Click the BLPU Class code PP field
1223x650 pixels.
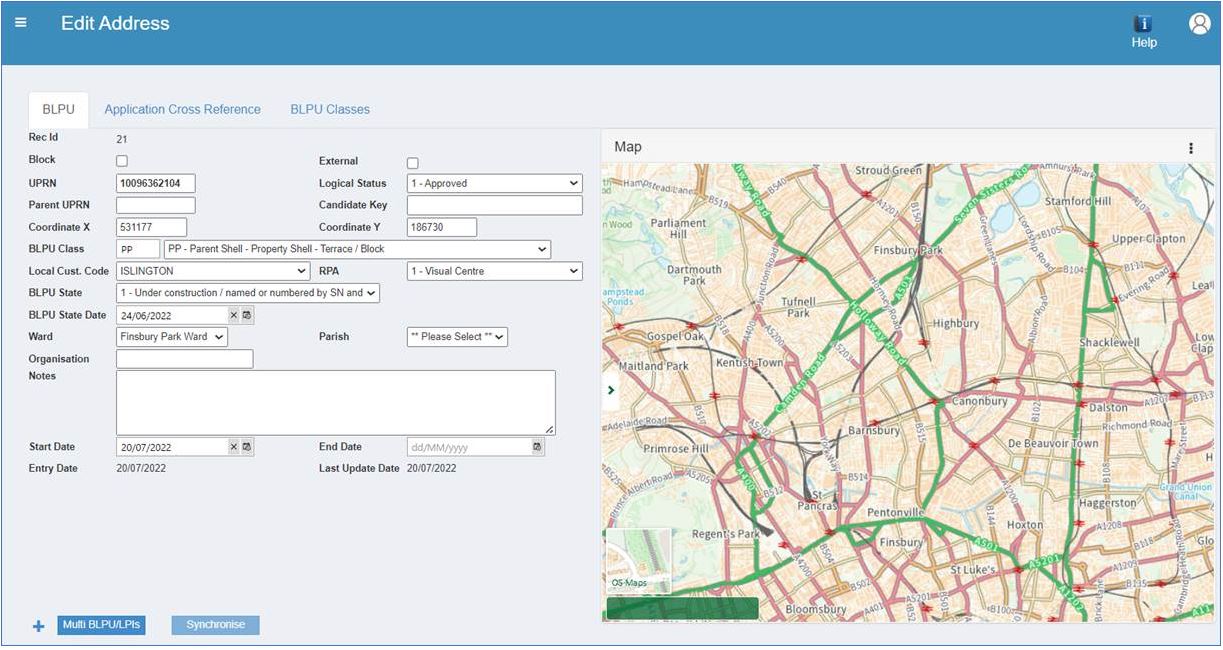tap(138, 249)
